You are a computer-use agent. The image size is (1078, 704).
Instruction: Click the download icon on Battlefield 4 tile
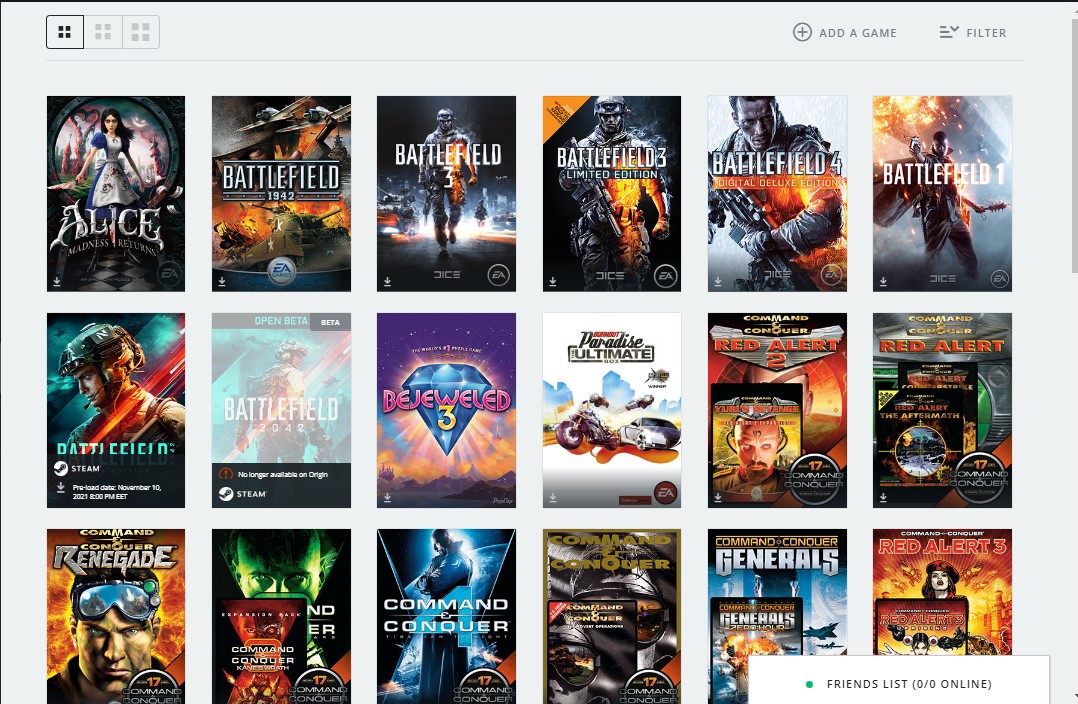[x=718, y=281]
